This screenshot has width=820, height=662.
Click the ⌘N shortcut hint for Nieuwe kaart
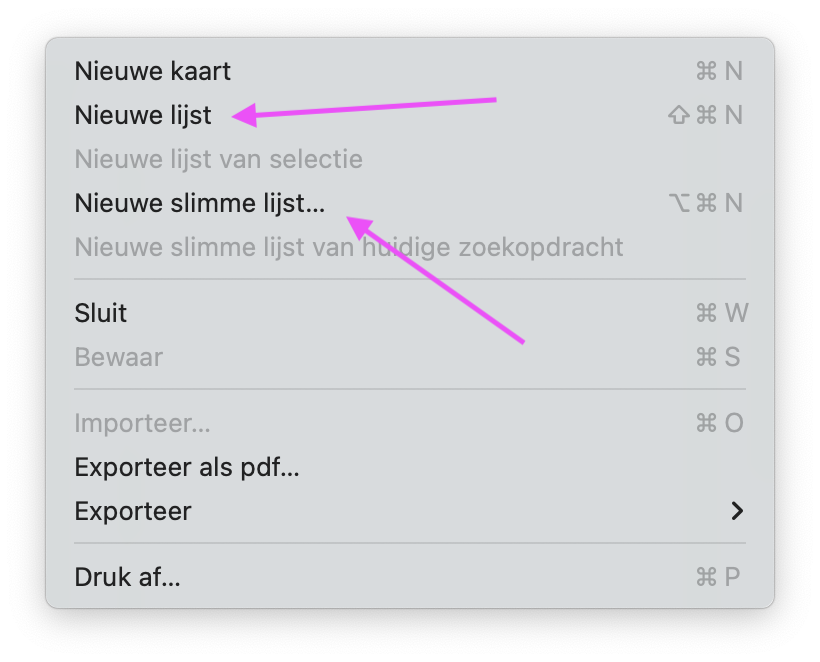[719, 71]
